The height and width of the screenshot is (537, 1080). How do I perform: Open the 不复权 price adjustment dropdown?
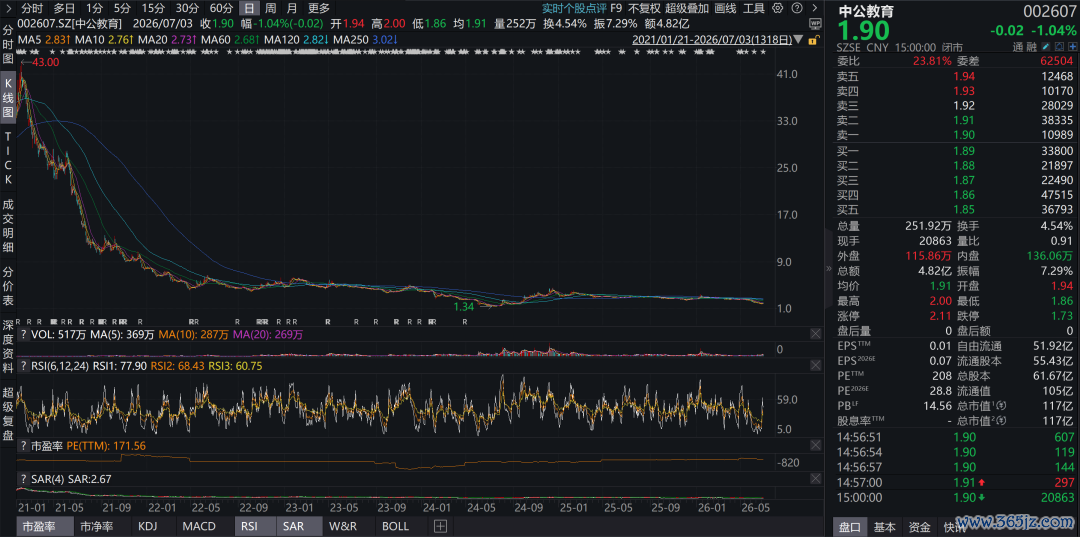[x=644, y=9]
